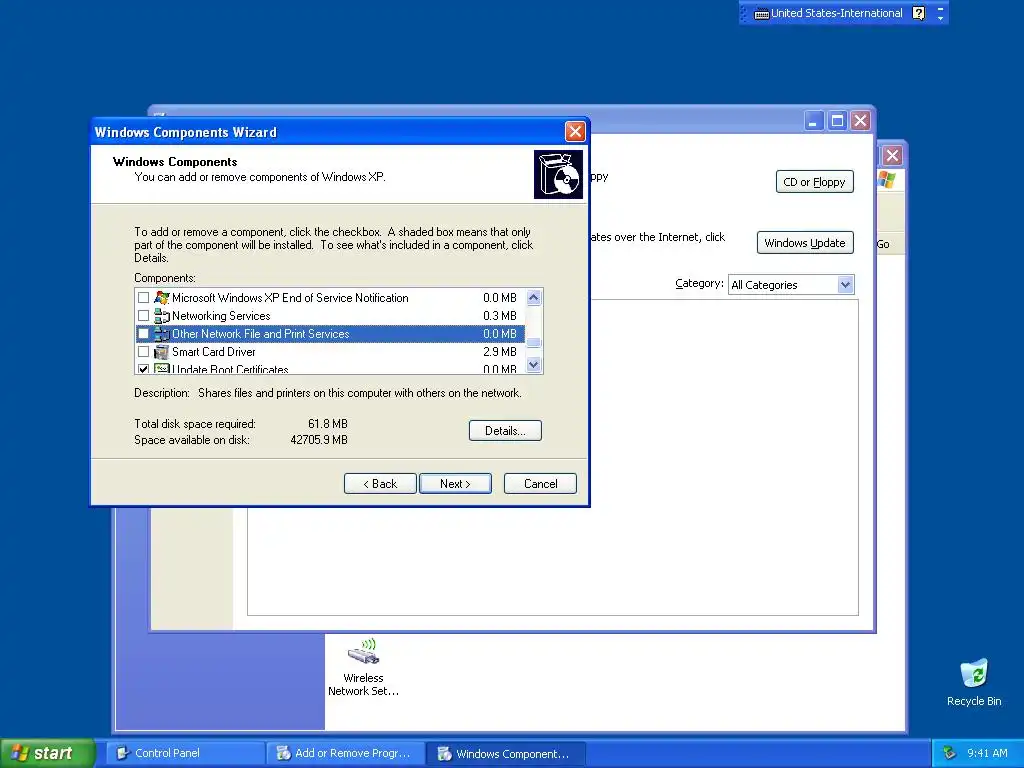Click the system tray notification icon
Image resolution: width=1024 pixels, height=768 pixels.
click(950, 753)
